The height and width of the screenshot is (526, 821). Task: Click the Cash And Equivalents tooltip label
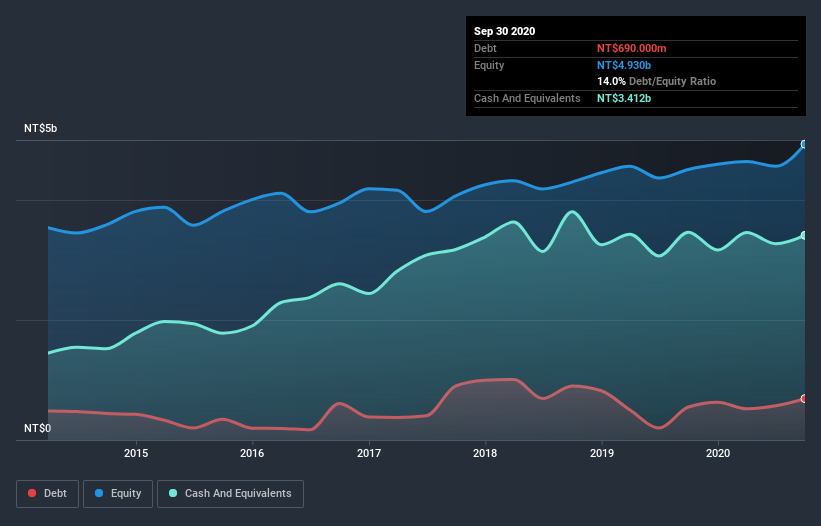[x=527, y=98]
